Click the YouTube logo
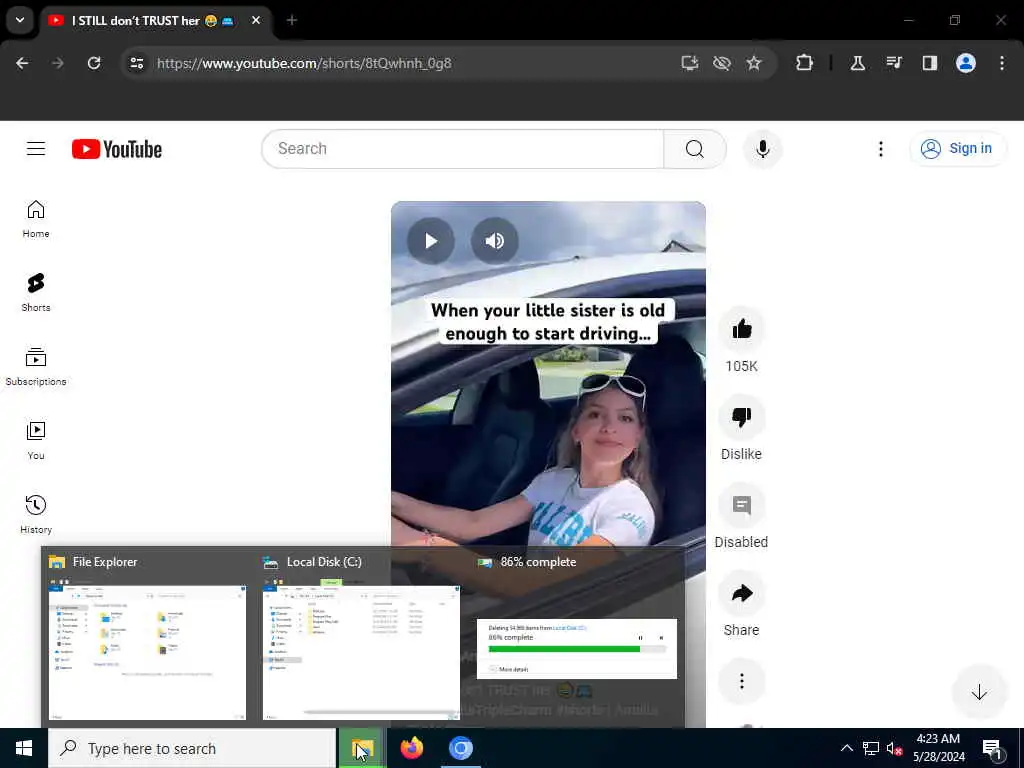This screenshot has width=1024, height=768. 117,149
